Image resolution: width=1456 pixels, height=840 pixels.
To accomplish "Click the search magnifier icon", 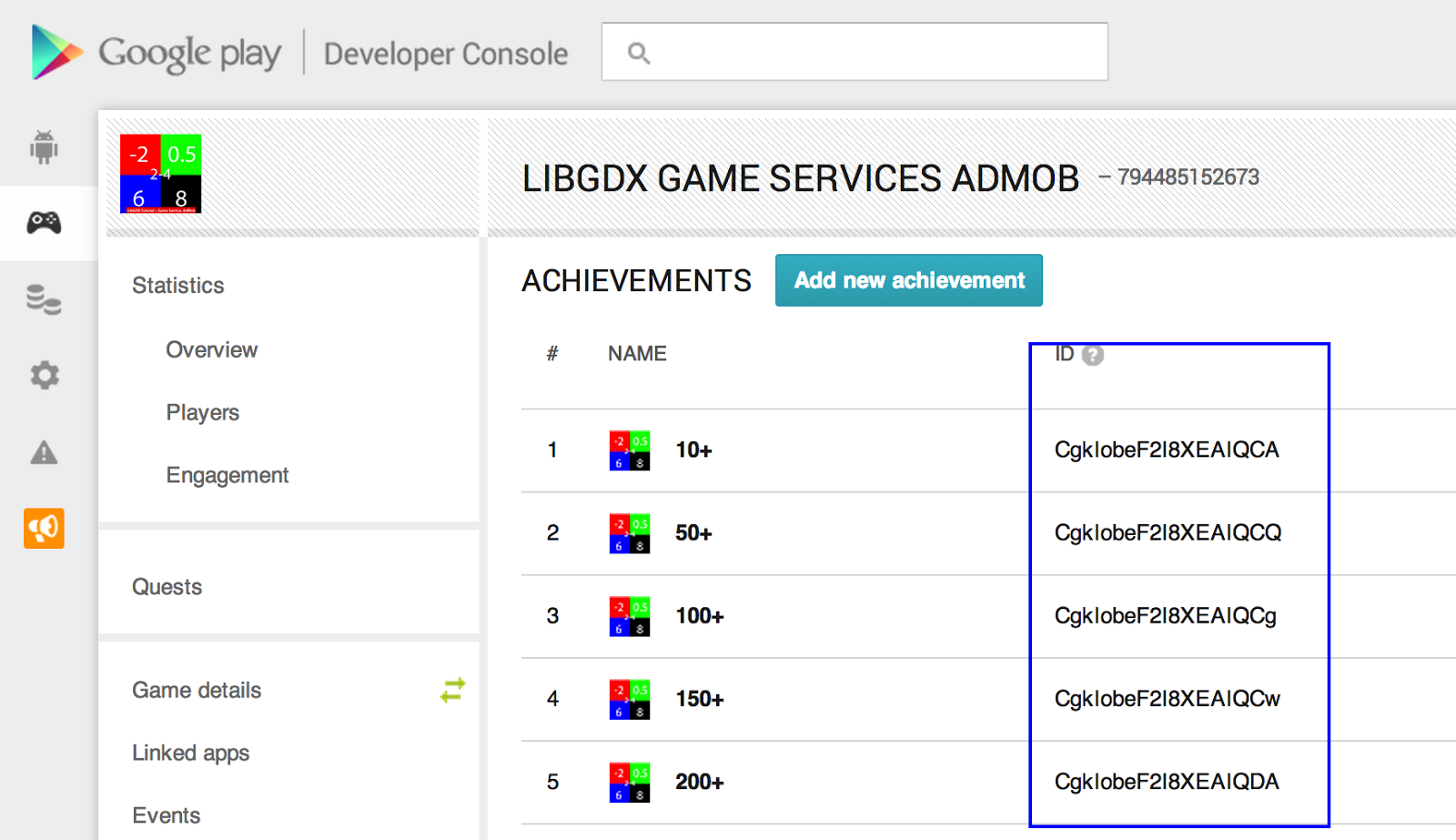I will point(640,52).
